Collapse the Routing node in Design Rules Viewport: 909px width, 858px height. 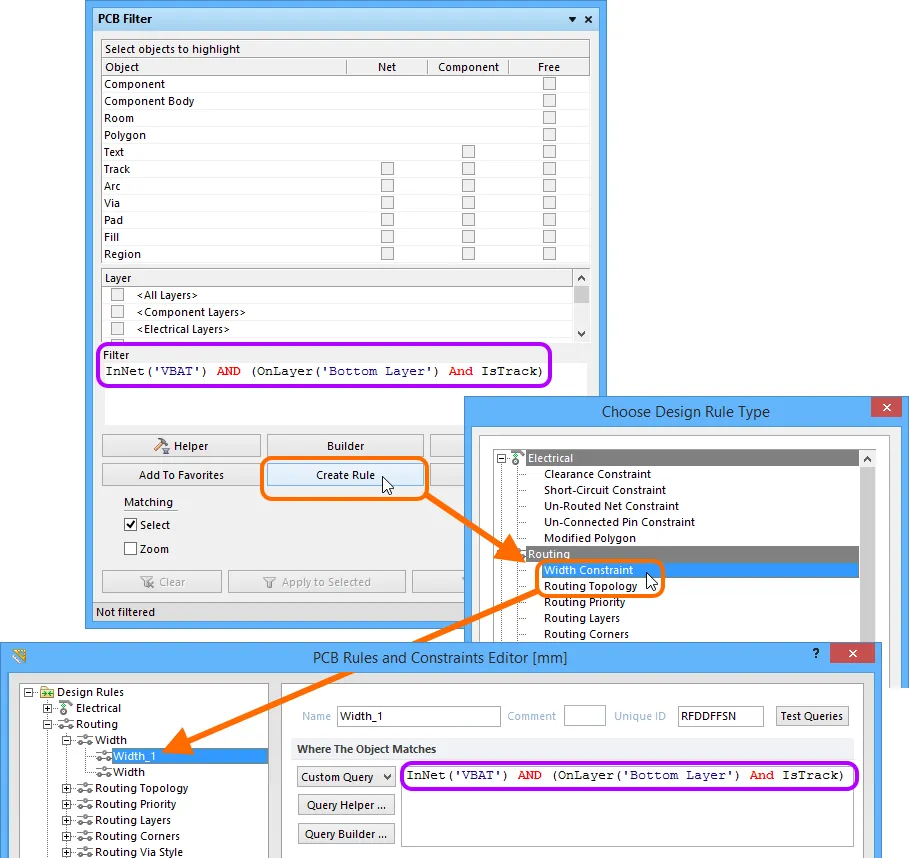coord(48,724)
